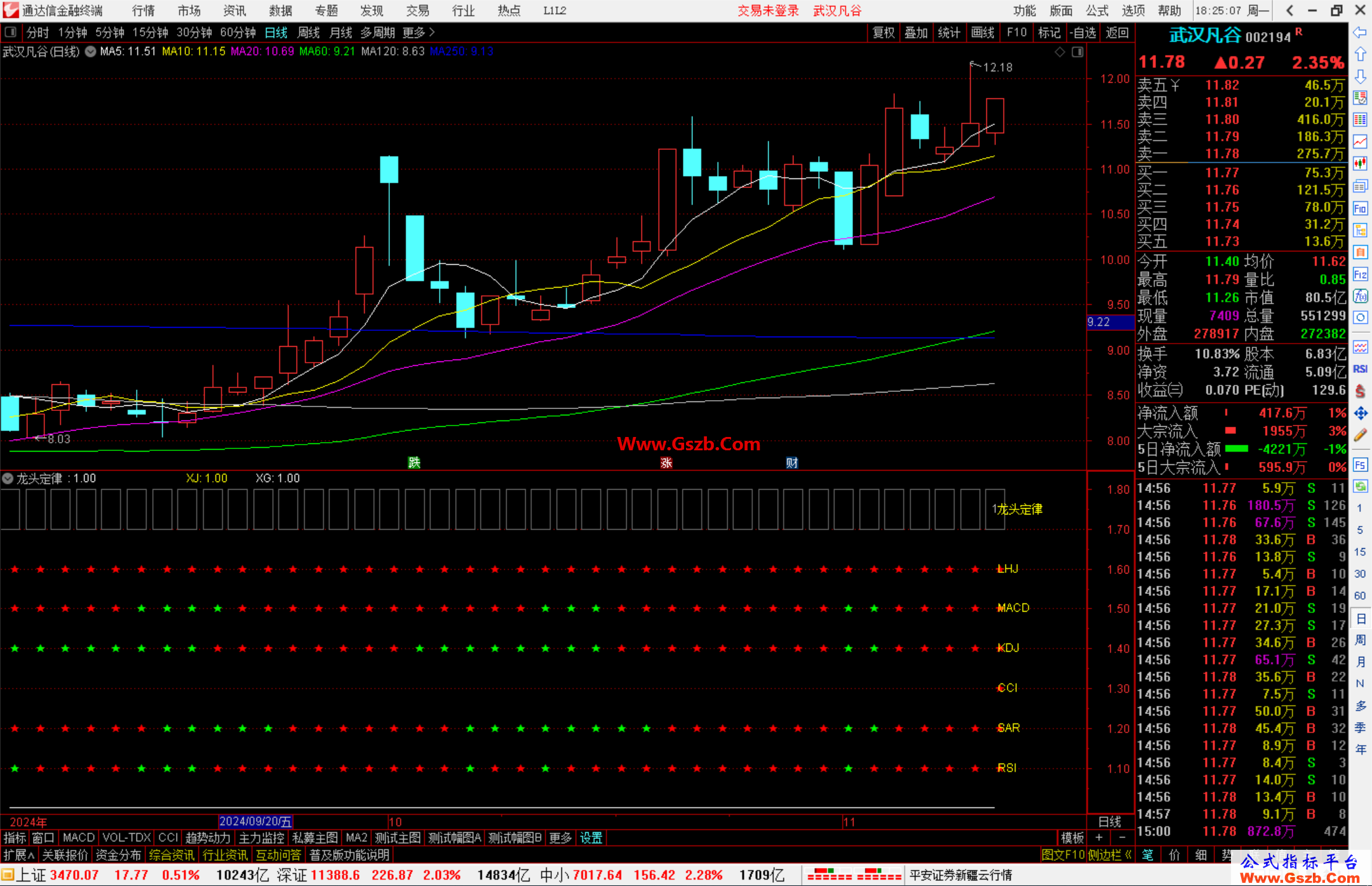Click the blue four-way move arrows icon
Image resolution: width=1372 pixels, height=886 pixels.
point(1360,413)
